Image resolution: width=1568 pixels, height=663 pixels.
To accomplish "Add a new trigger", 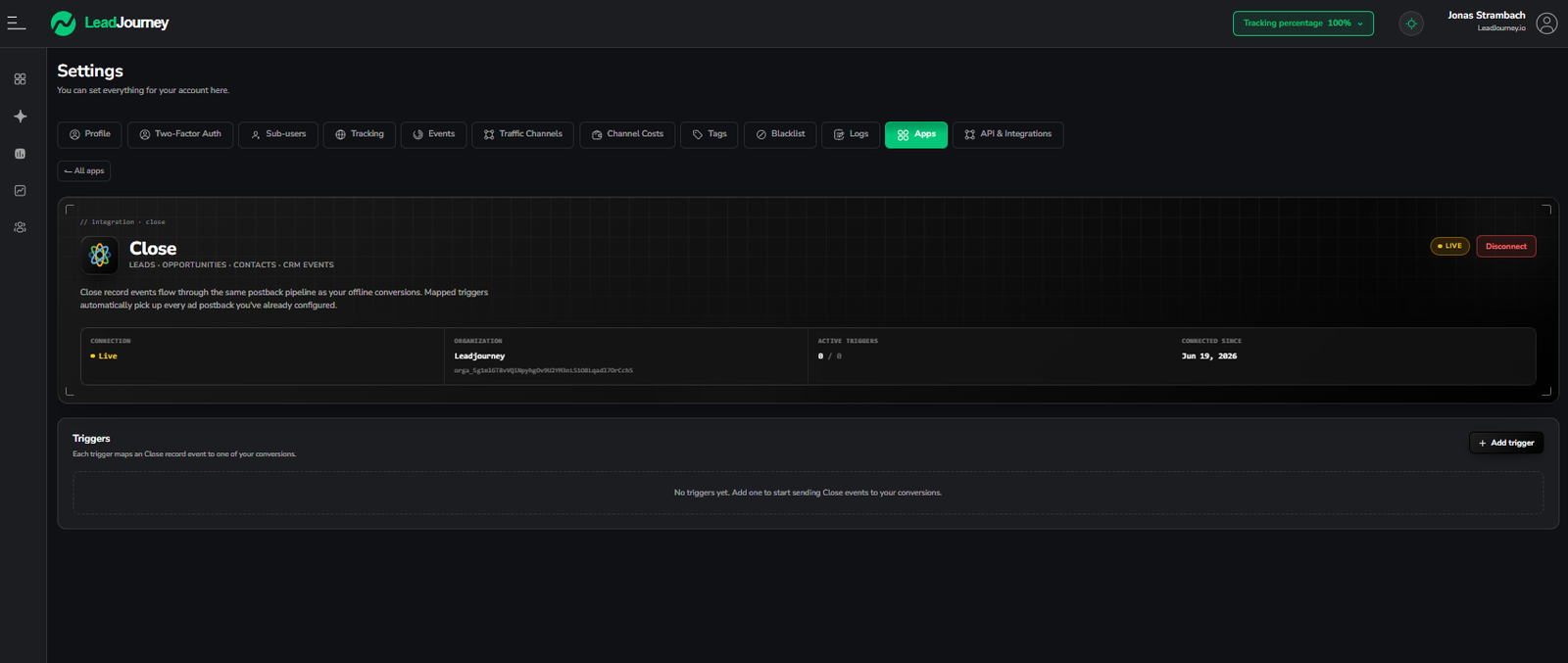I will coord(1506,443).
